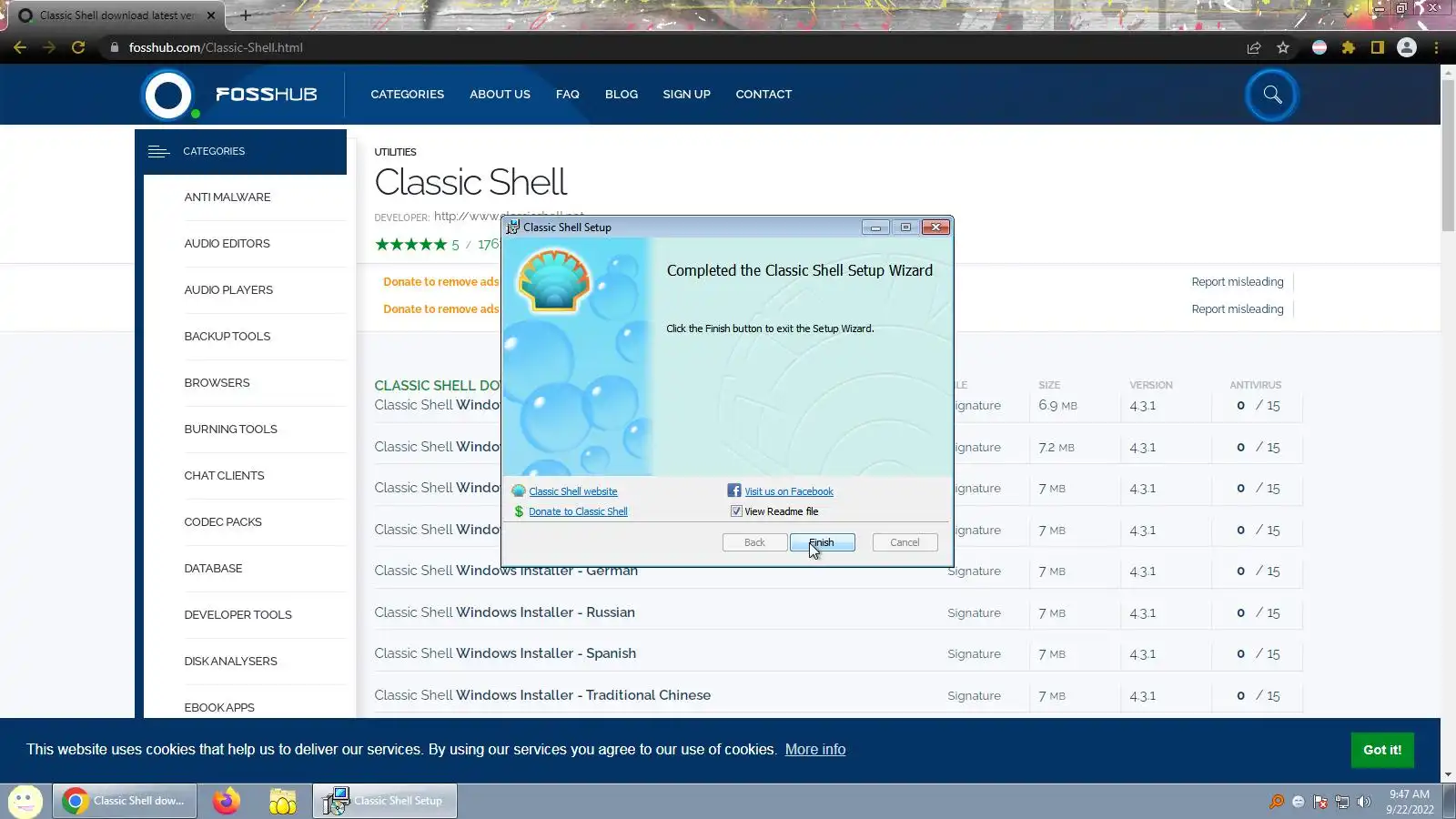This screenshot has height=819, width=1456.
Task: Click the address bar URL field
Action: click(x=673, y=47)
